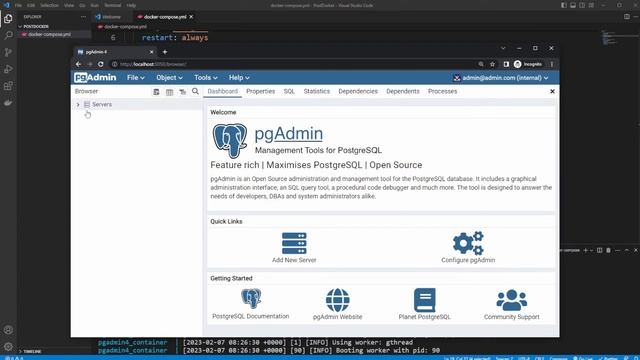Switch to the Dashboard tab

coord(222,91)
